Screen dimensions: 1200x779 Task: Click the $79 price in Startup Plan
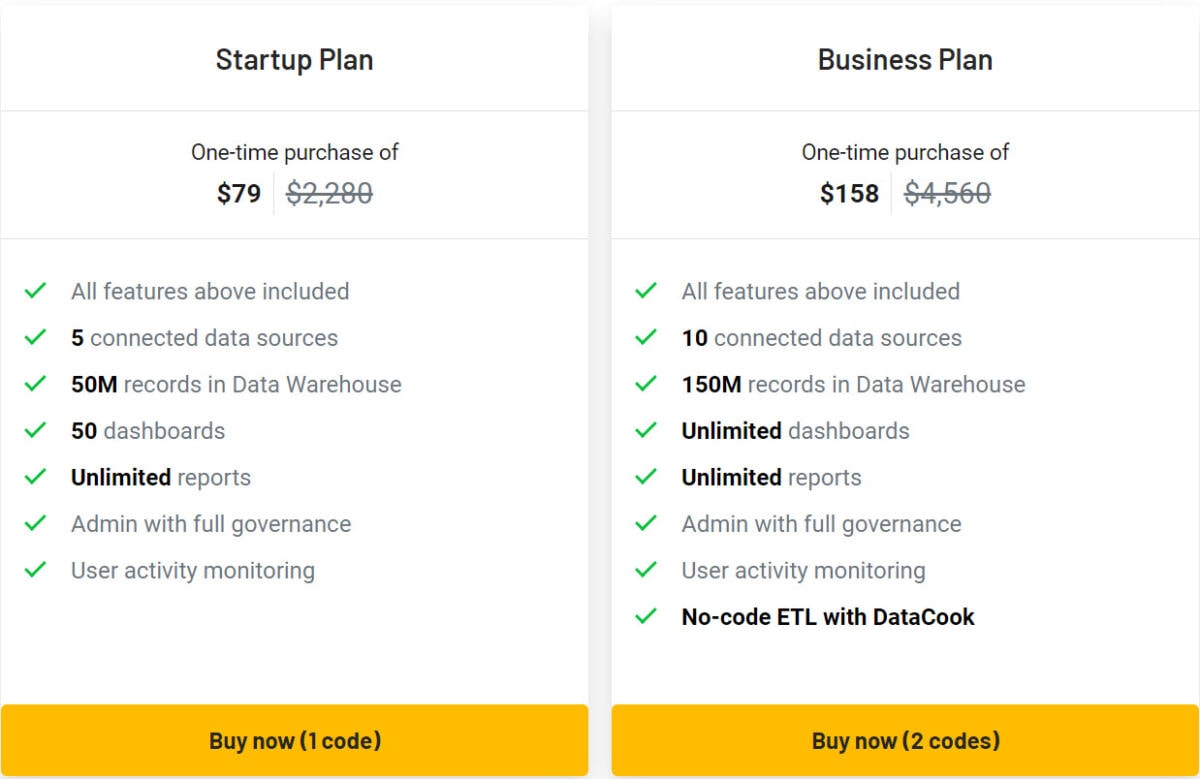pyautogui.click(x=239, y=194)
